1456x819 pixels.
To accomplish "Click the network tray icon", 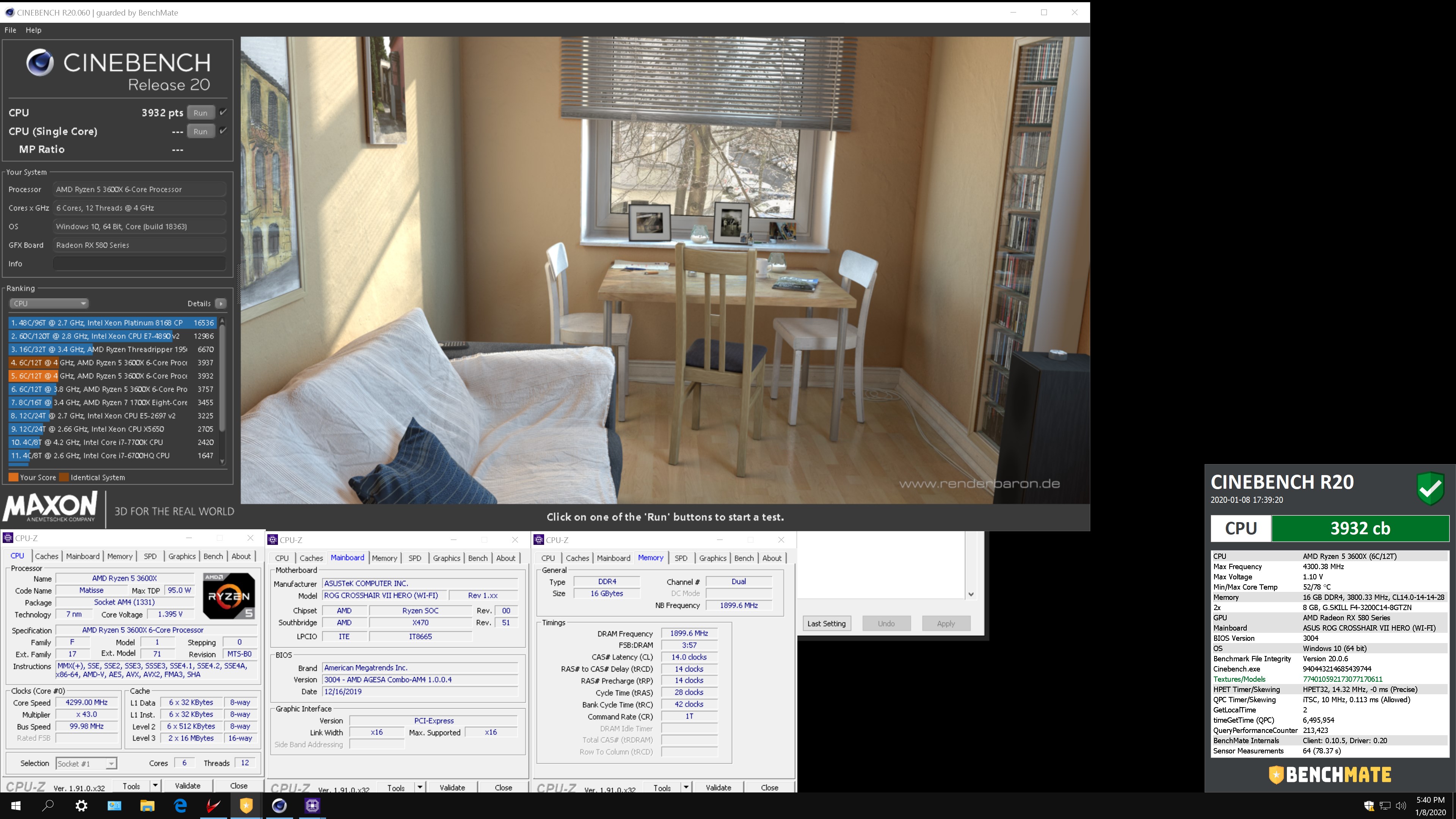I will tap(1385, 805).
